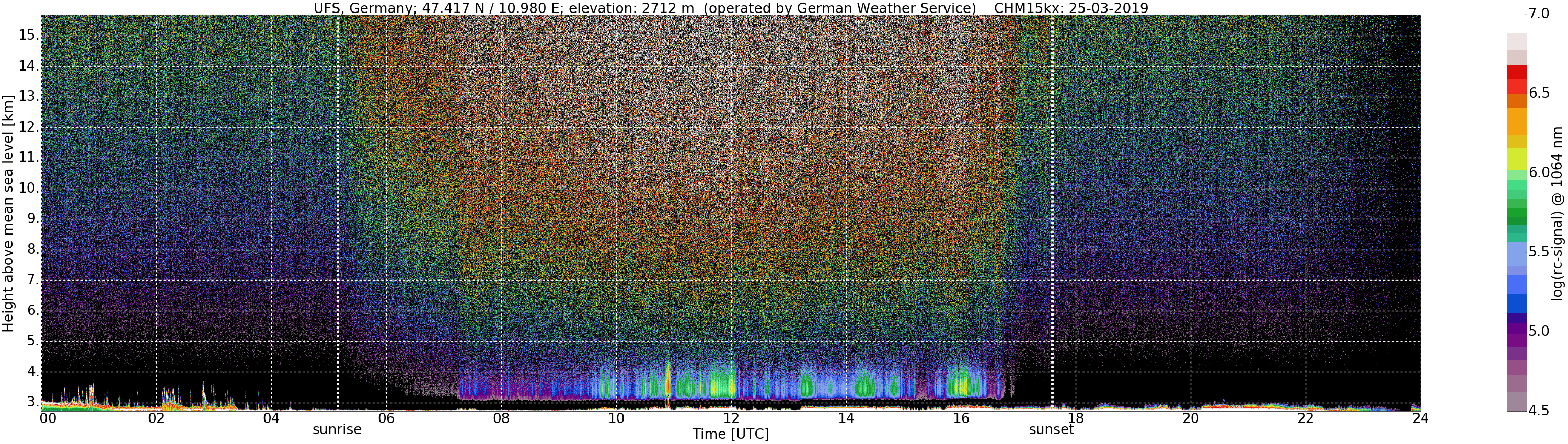Click the '10' time tick label
The height and width of the screenshot is (444, 1568).
(x=616, y=418)
